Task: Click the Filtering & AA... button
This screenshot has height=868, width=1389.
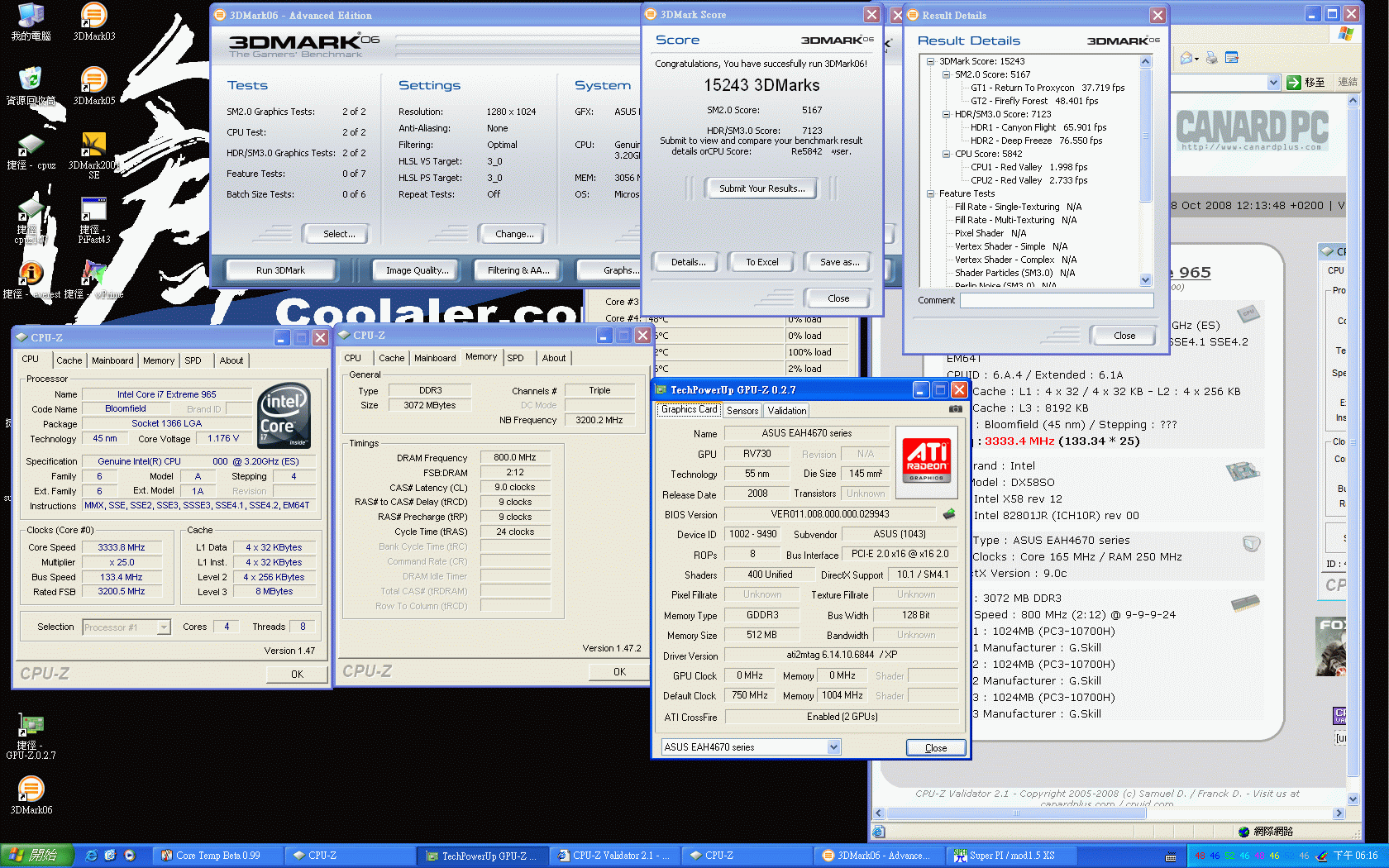Action: click(518, 270)
